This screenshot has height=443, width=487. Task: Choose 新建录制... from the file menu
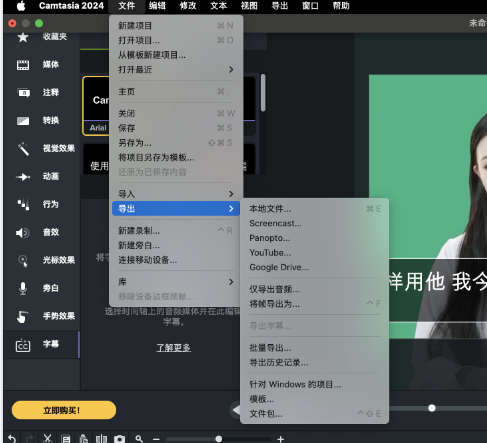(176, 231)
